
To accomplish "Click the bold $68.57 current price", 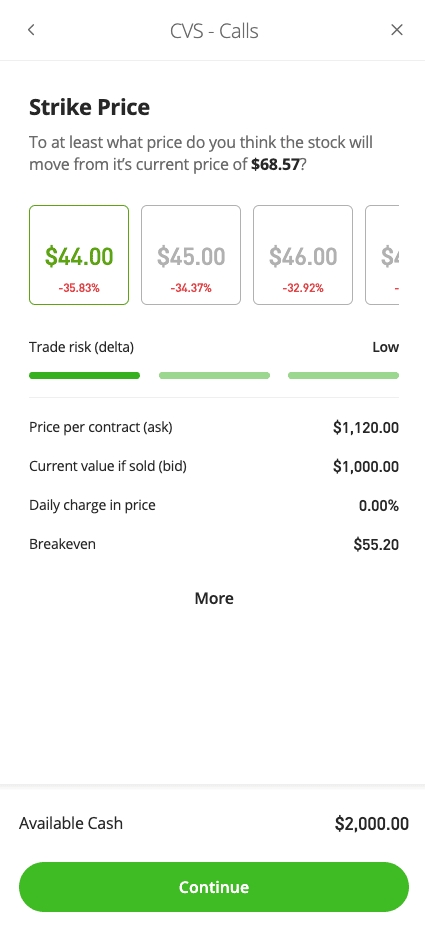I will (275, 164).
